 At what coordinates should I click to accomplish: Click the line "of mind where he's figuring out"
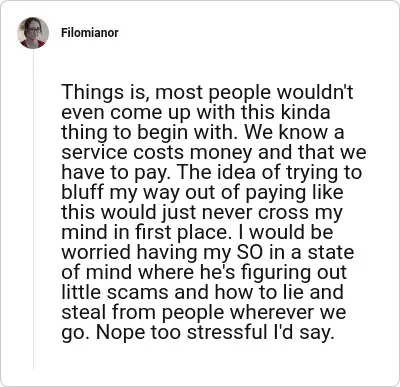tap(204, 272)
